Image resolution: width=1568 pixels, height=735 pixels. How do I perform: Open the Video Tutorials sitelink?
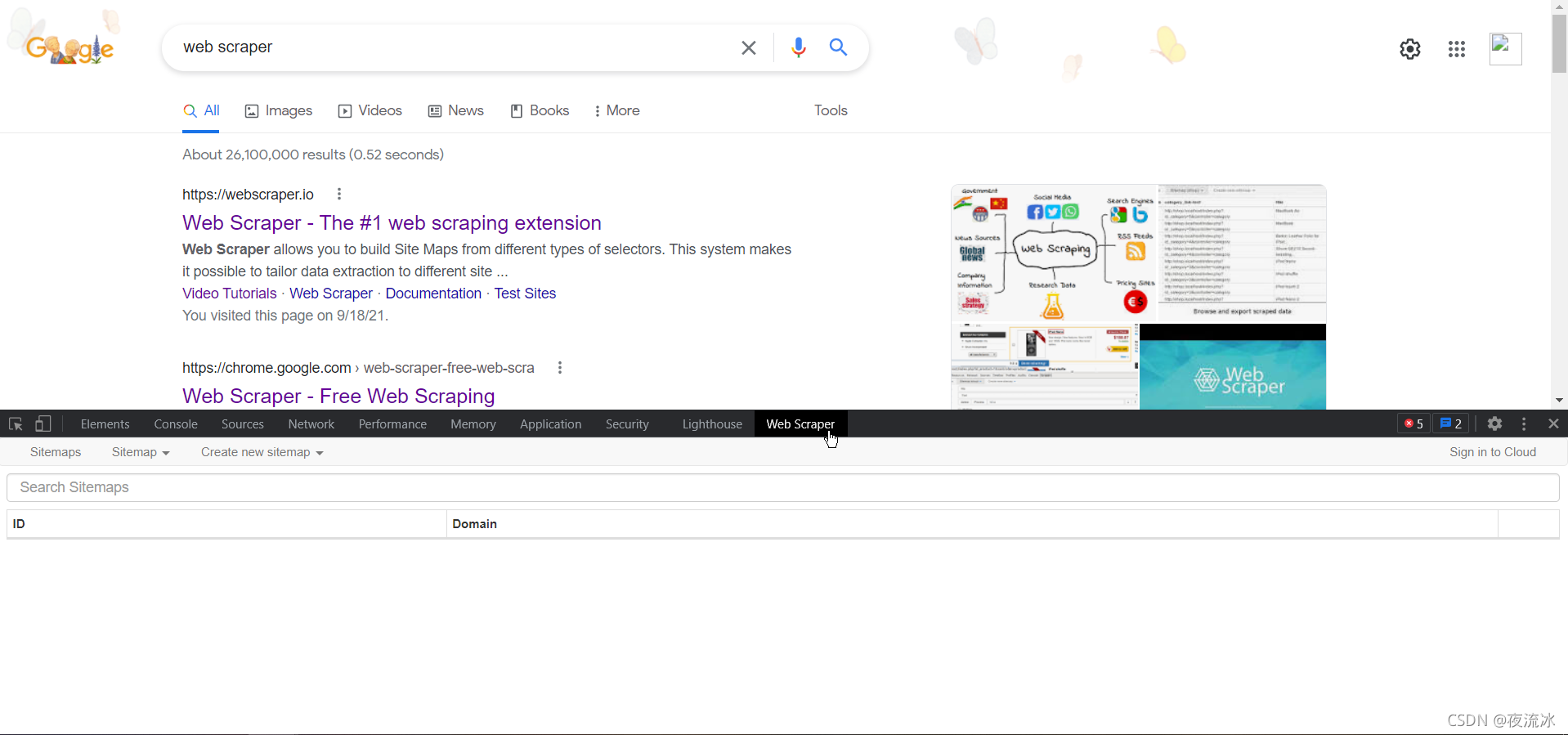tap(230, 294)
